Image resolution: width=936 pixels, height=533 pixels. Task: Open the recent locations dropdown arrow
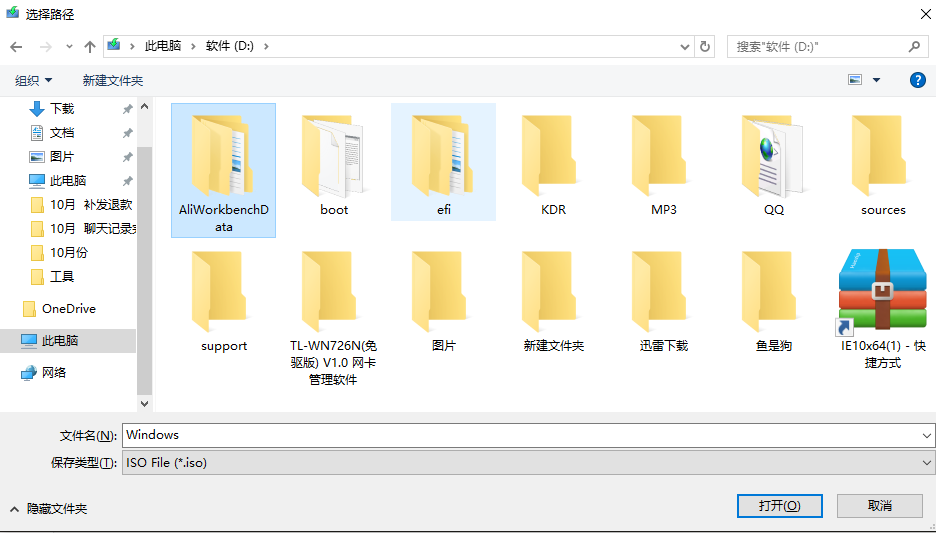click(69, 47)
